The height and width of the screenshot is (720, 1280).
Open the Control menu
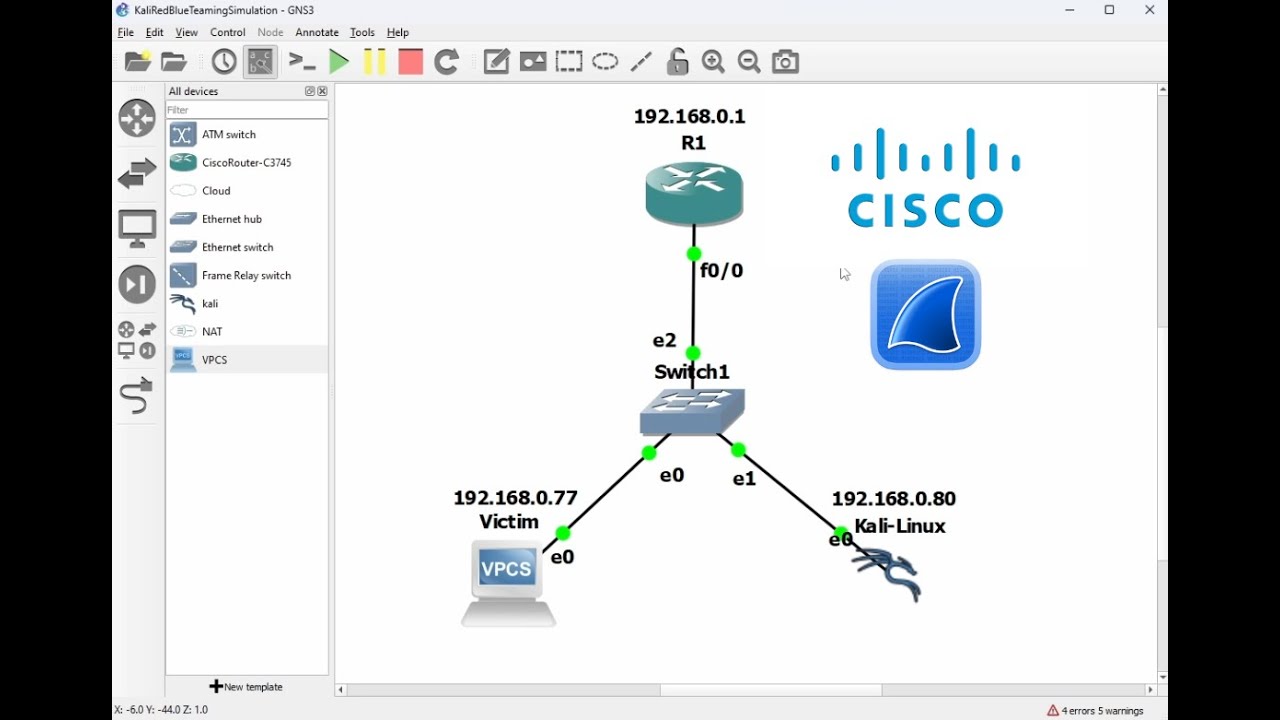(227, 32)
